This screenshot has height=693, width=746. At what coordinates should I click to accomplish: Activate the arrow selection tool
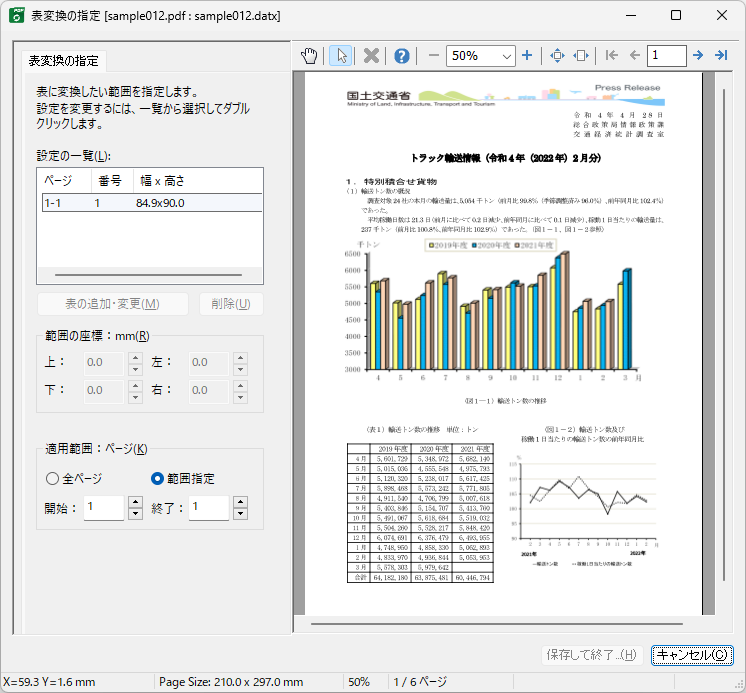pyautogui.click(x=341, y=56)
